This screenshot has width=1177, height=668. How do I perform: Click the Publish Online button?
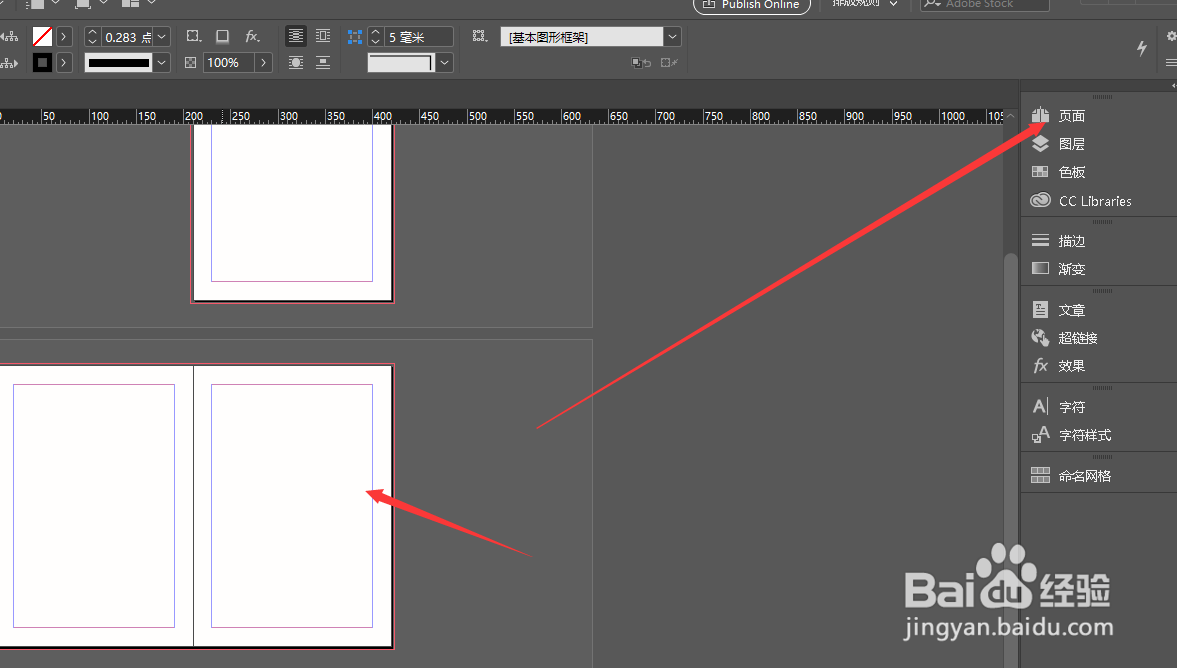pyautogui.click(x=751, y=5)
